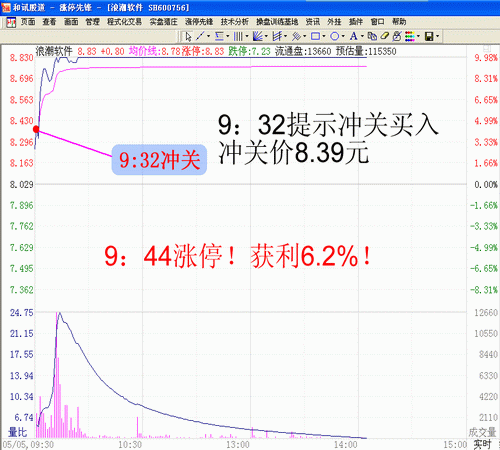The image size is (500, 450).
Task: Select the horizontal parallel lines tool
Action: pyautogui.click(x=219, y=36)
